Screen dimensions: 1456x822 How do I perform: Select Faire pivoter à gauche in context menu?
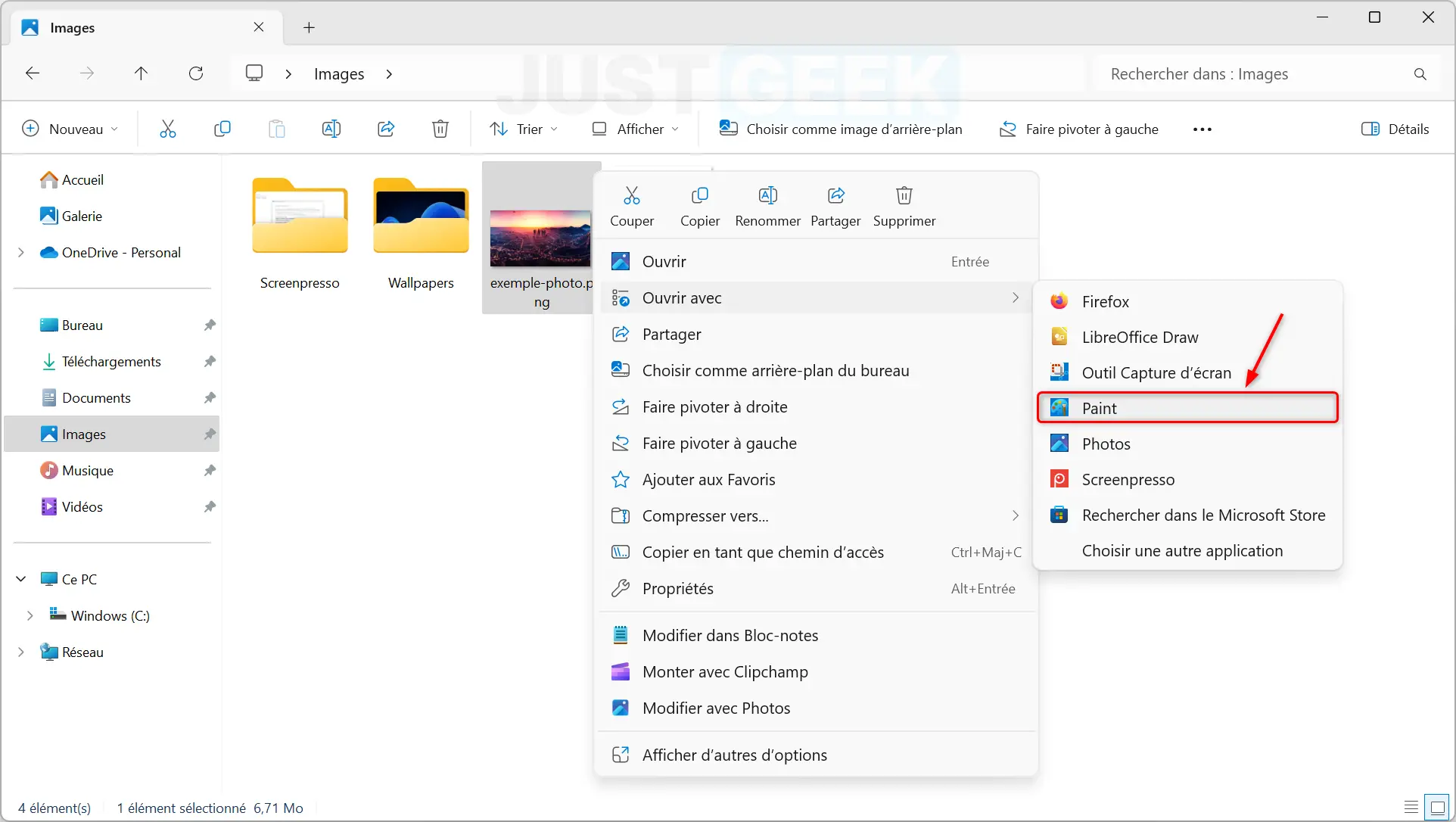(x=817, y=443)
